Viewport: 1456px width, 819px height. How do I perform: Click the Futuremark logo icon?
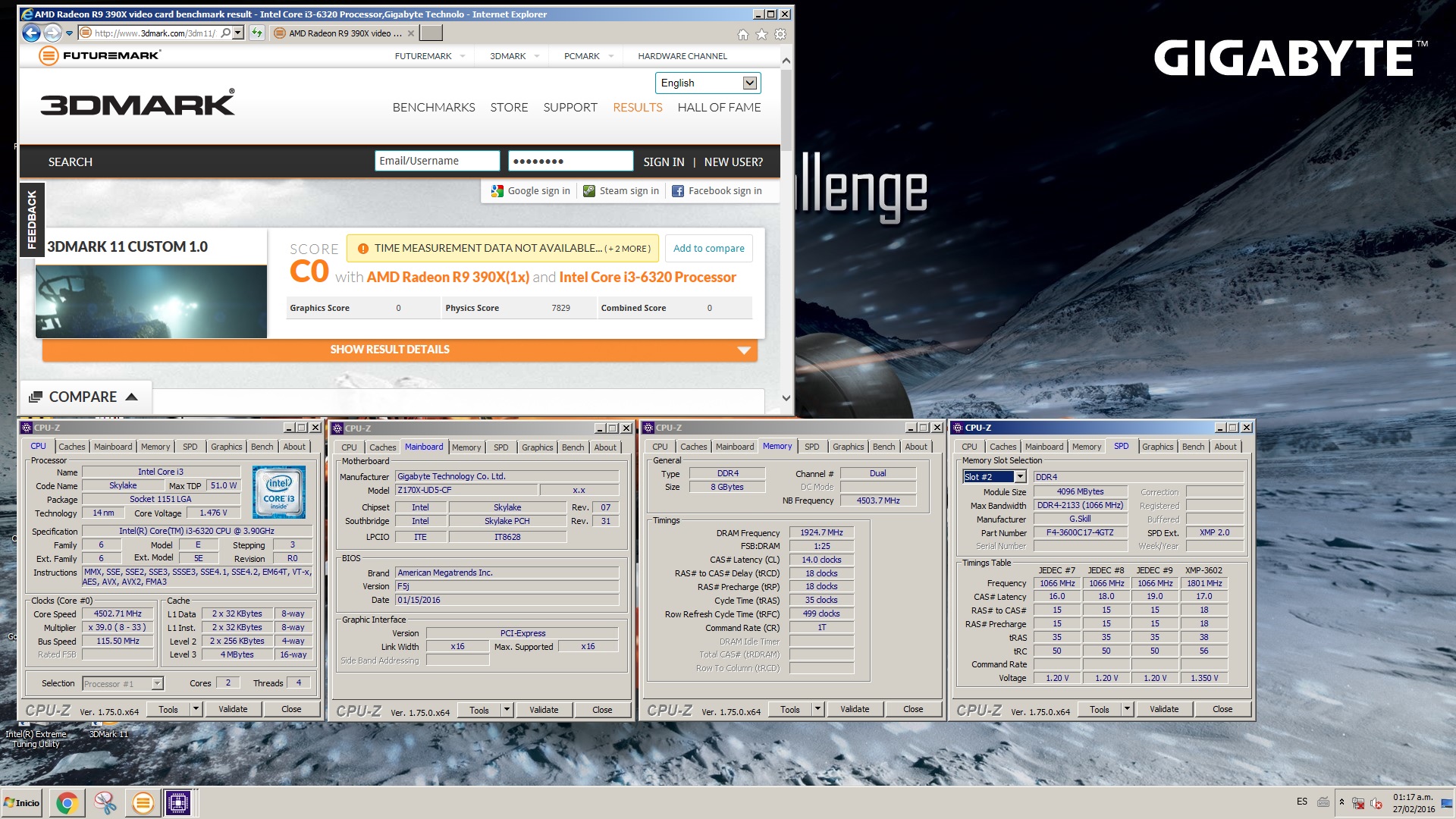tap(49, 55)
